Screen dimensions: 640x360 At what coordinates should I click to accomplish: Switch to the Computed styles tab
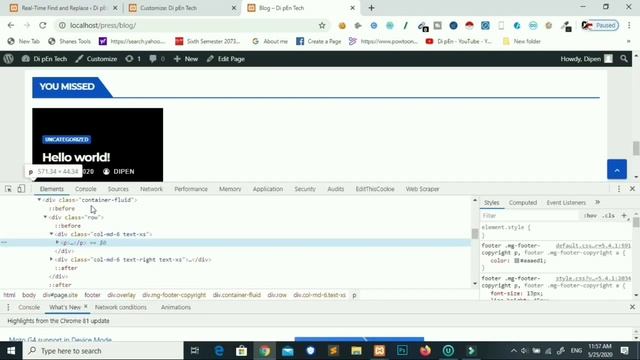(523, 202)
